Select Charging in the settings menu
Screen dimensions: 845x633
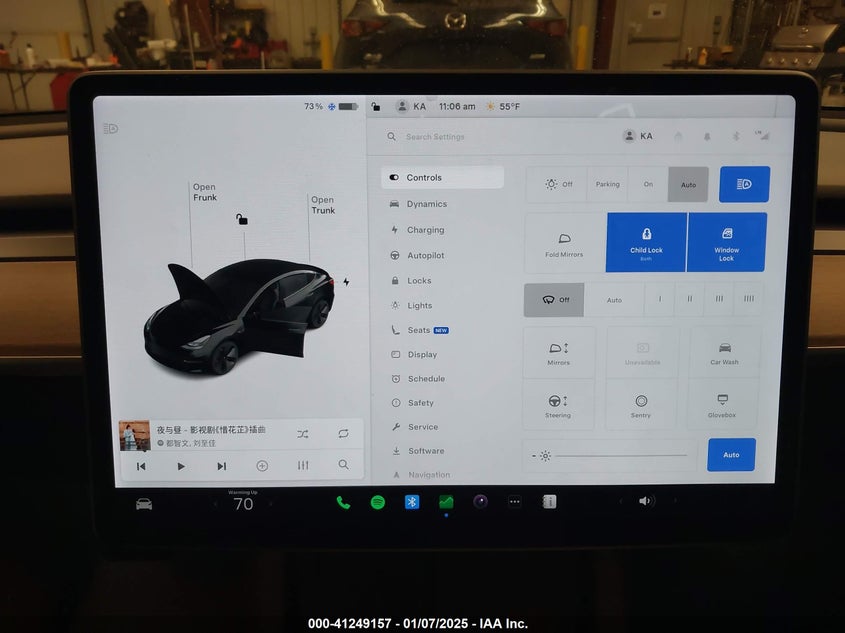coord(425,230)
